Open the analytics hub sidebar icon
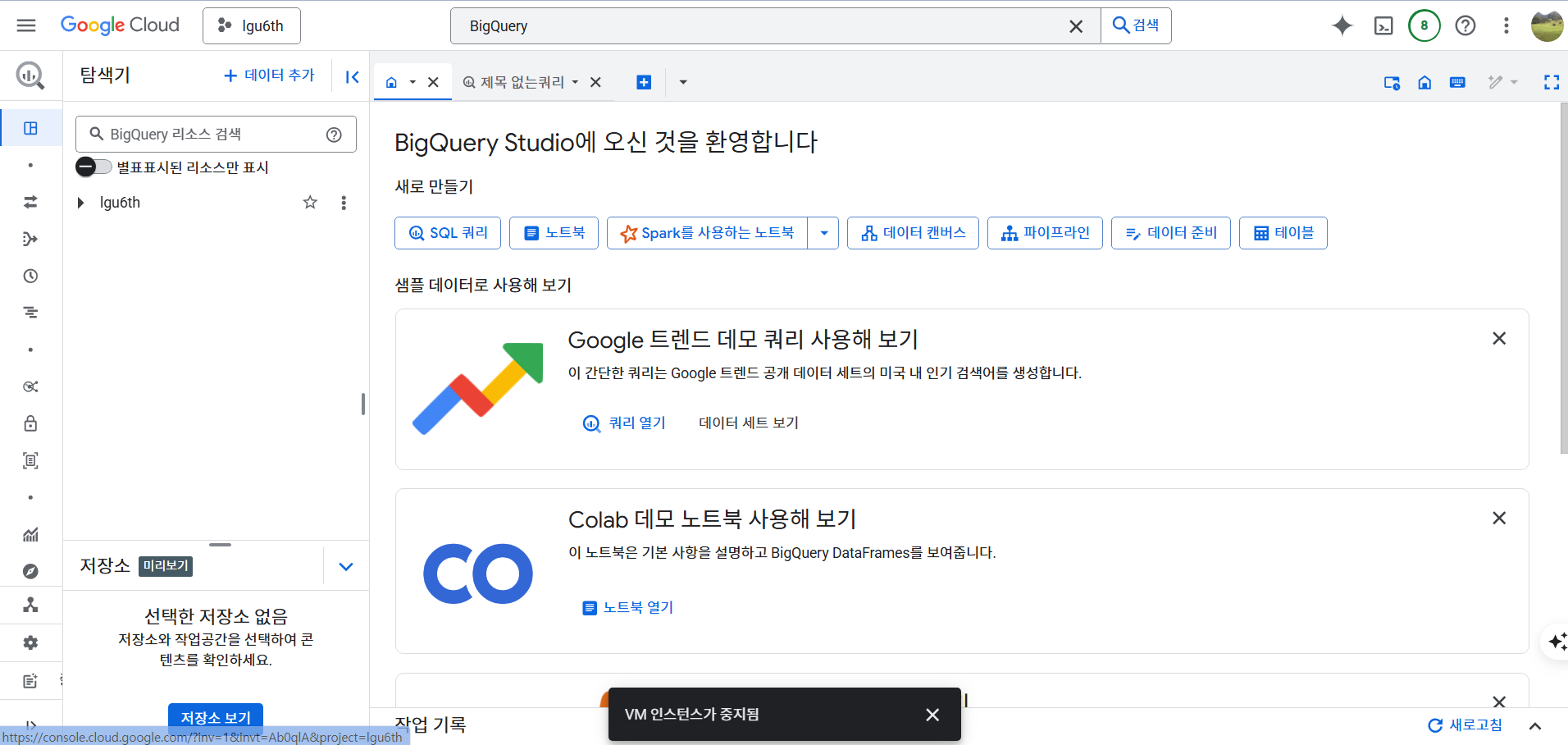 tap(30, 386)
